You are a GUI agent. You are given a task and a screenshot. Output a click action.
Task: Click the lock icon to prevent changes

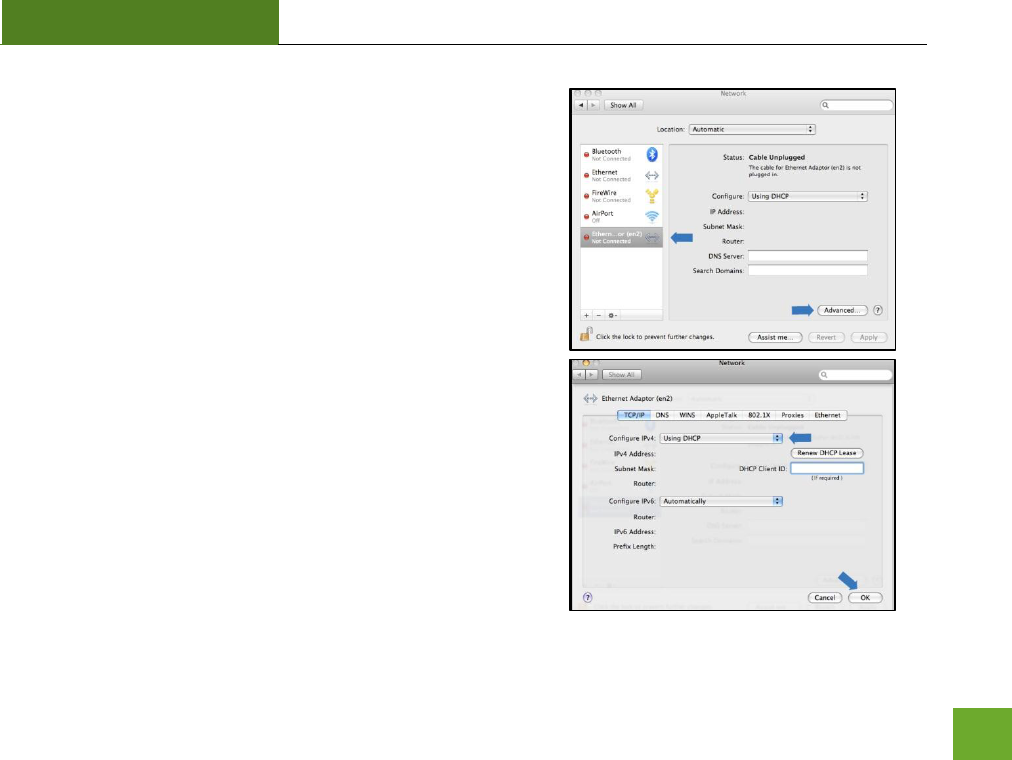[586, 334]
